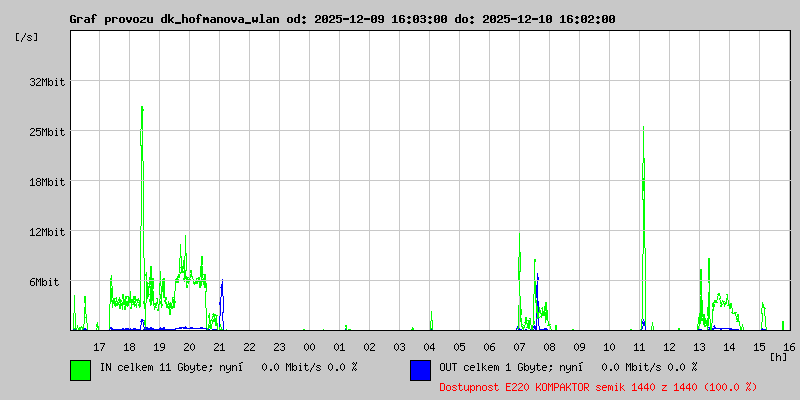
Task: Click the '[h]' hour unit label
Action: coord(778,357)
